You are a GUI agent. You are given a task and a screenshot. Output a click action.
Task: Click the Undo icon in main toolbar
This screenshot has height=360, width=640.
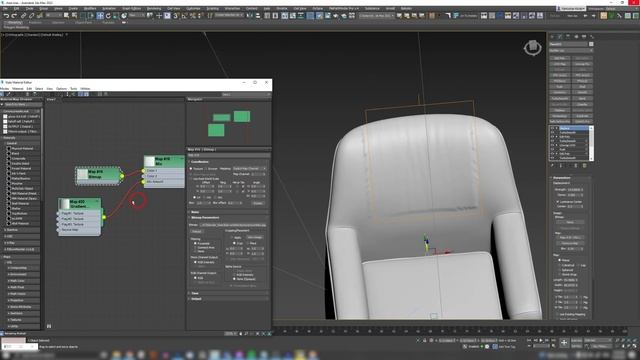(6, 16)
